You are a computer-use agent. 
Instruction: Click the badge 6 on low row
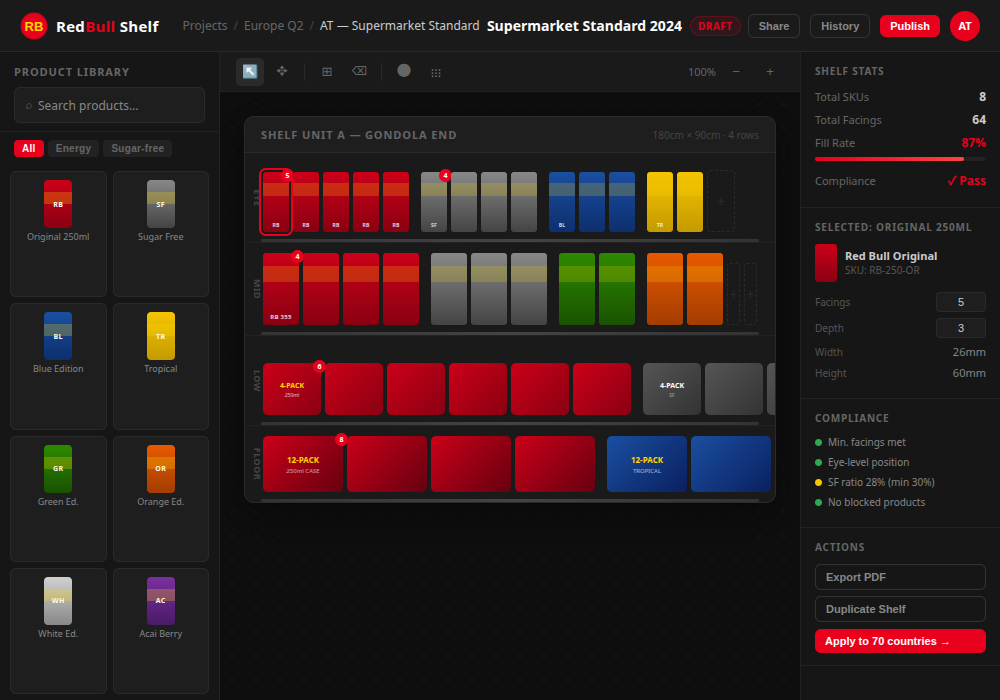(320, 367)
